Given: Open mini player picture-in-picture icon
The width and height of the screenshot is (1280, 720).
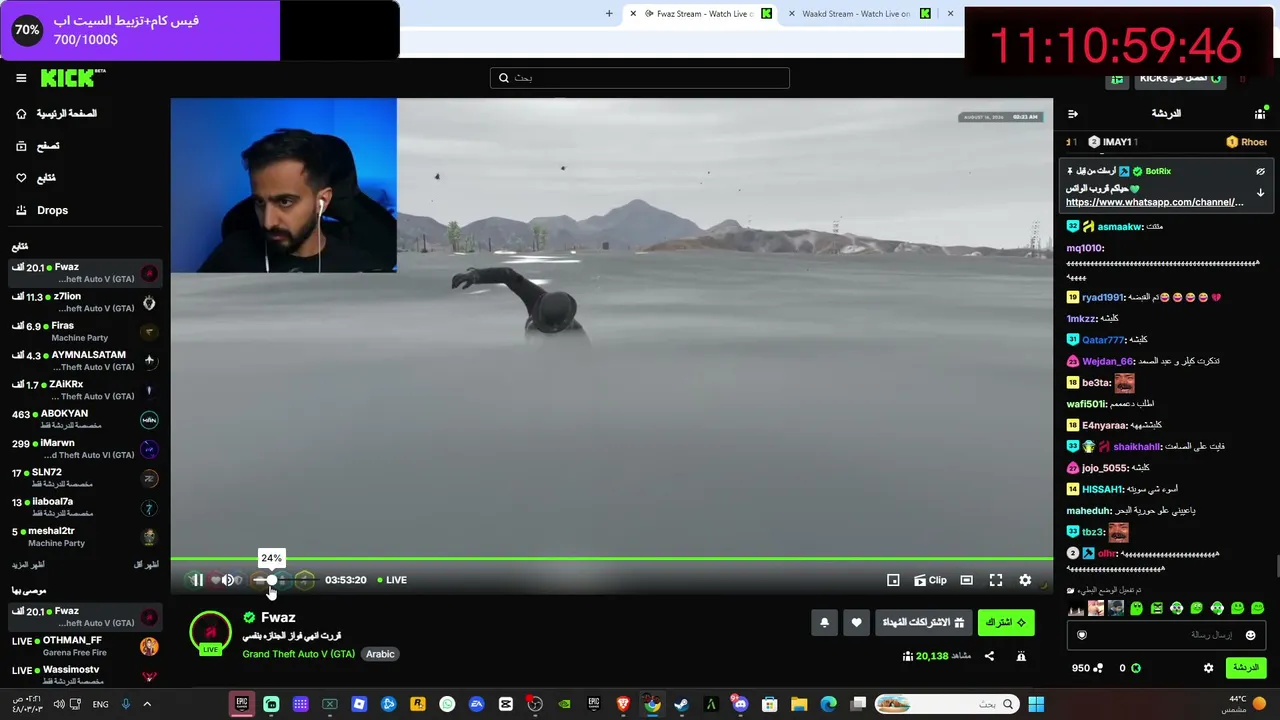Looking at the screenshot, I should [893, 580].
